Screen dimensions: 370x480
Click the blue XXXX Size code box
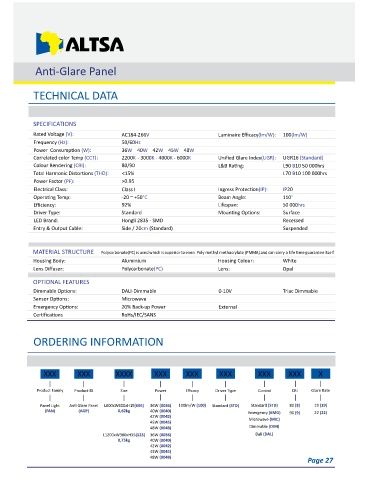click(124, 374)
